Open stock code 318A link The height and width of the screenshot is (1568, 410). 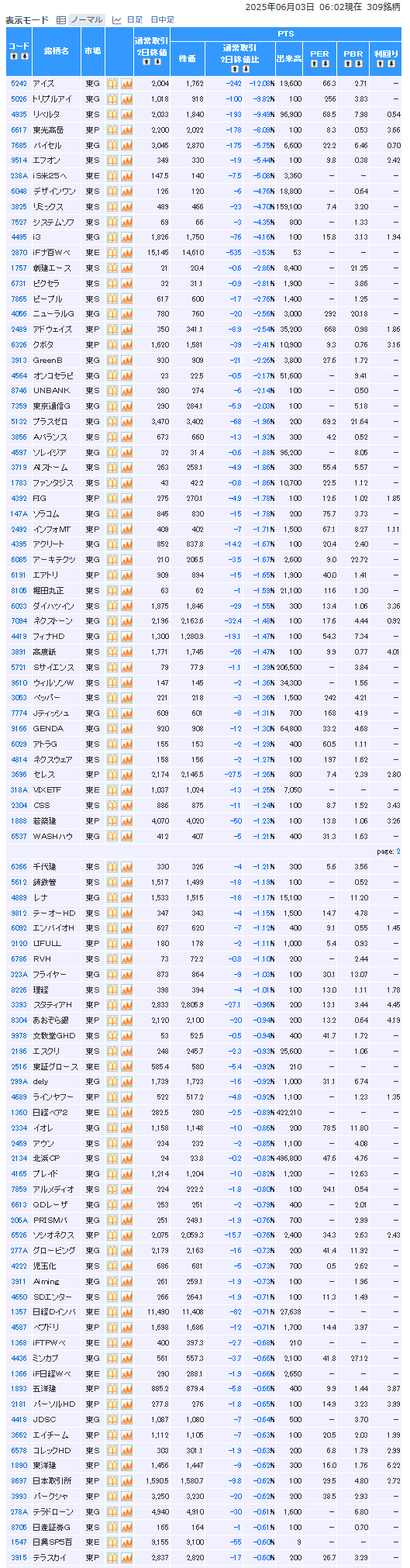tap(19, 789)
